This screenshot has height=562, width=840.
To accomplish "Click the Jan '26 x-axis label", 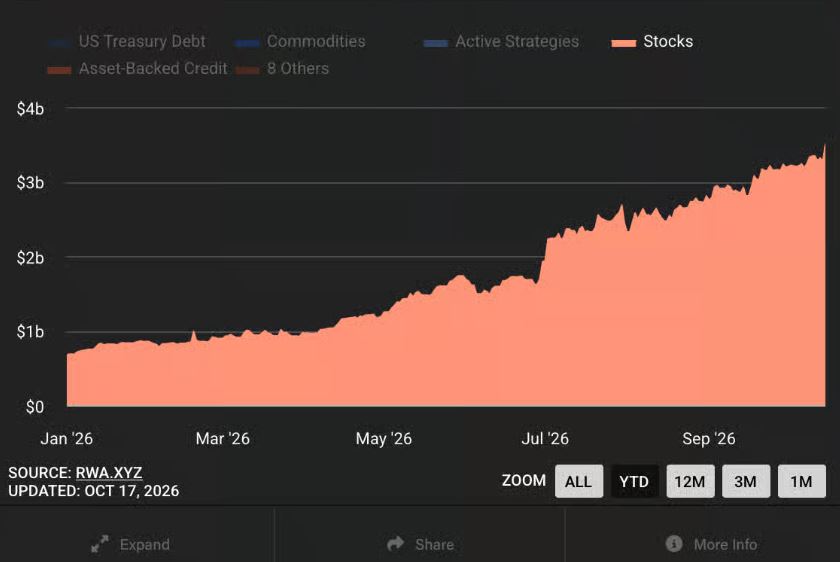I will (66, 439).
